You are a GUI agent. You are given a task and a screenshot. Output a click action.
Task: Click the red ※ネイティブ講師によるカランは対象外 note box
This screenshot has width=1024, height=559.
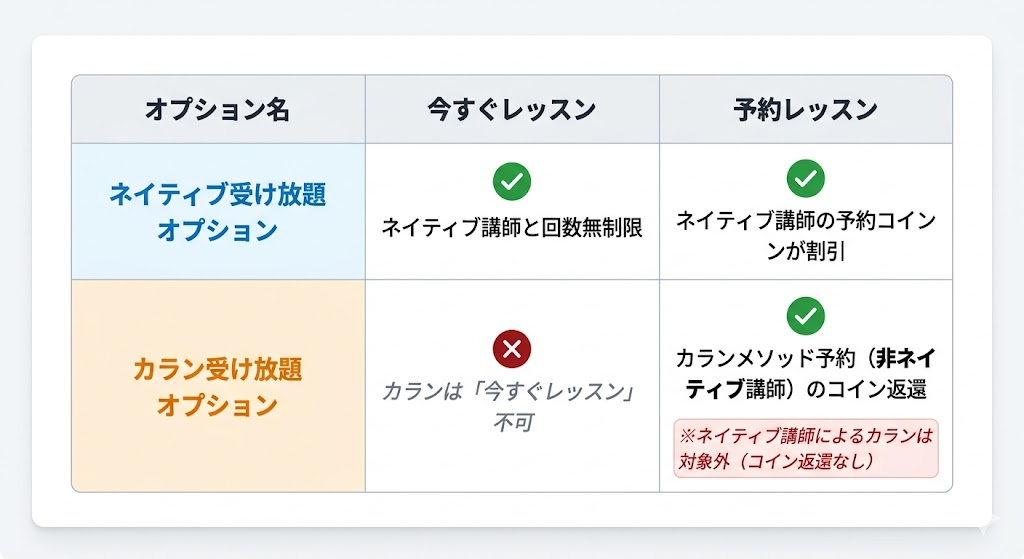click(805, 448)
